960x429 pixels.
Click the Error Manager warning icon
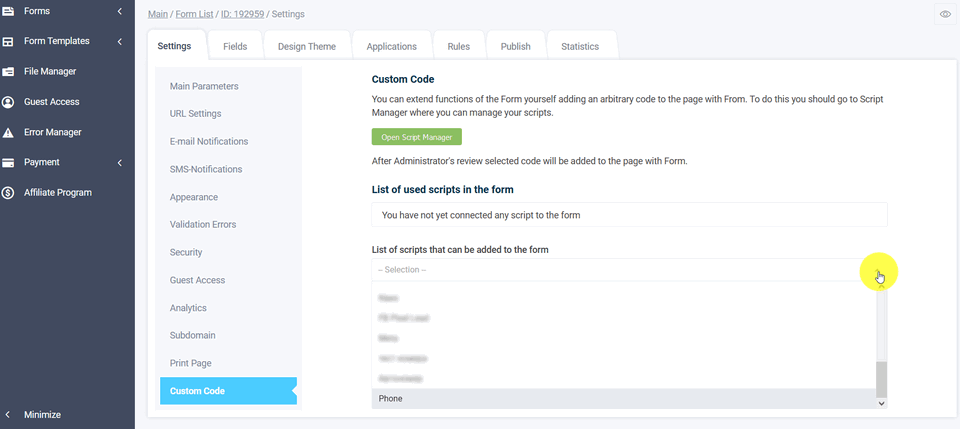click(8, 133)
